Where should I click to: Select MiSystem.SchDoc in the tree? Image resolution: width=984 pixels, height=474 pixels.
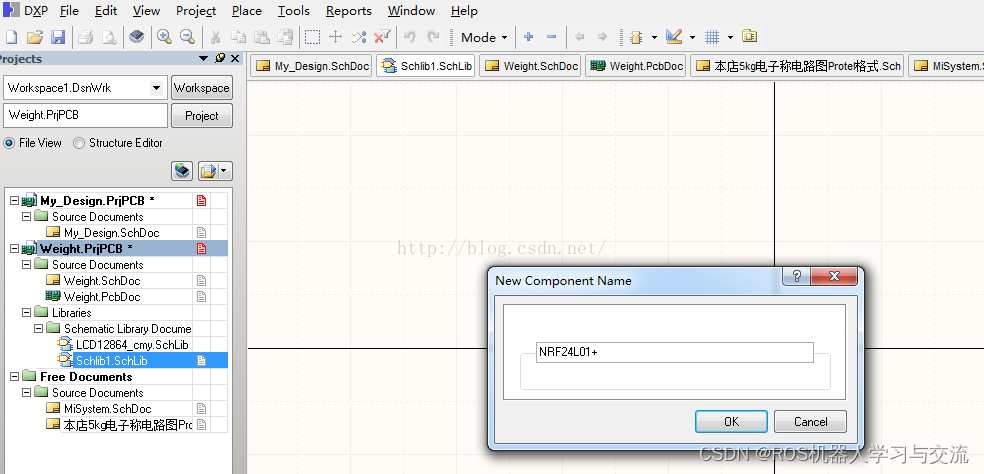point(107,408)
